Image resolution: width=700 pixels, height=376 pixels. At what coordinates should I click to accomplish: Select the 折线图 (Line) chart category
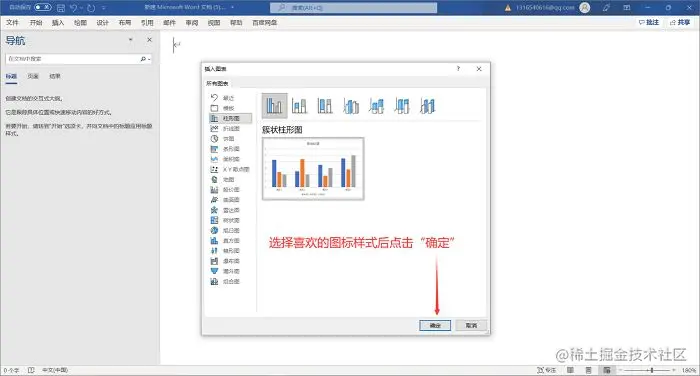pyautogui.click(x=230, y=129)
